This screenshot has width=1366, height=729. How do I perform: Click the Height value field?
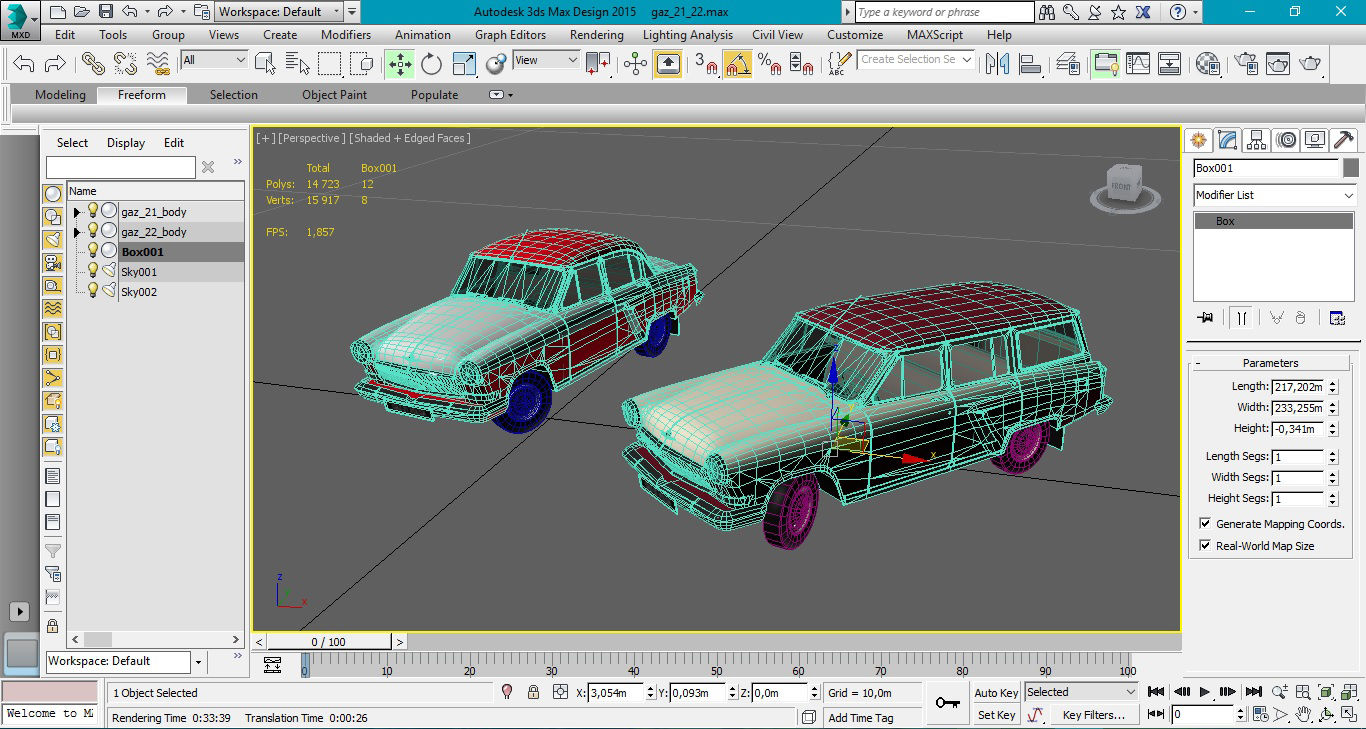[1297, 429]
